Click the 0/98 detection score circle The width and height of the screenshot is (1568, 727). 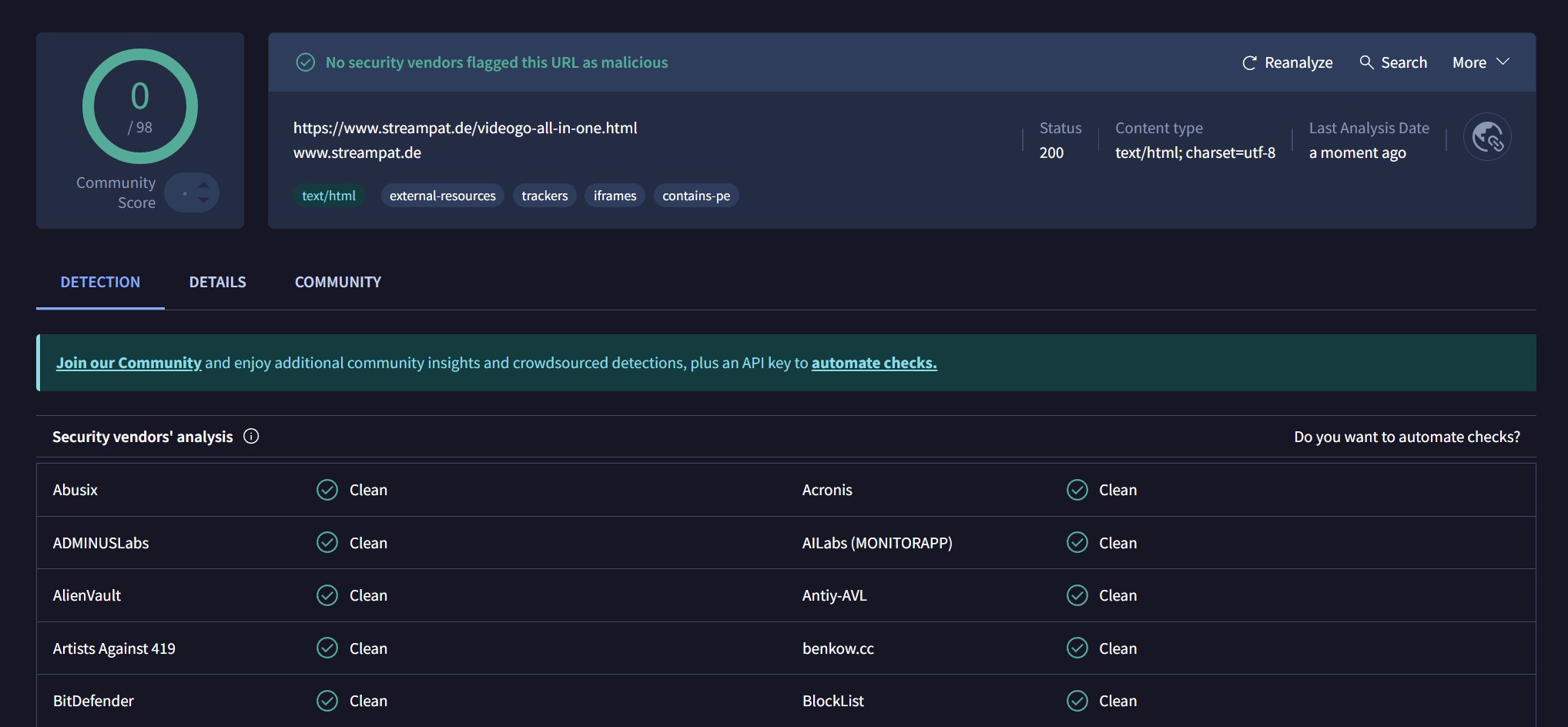[x=140, y=106]
